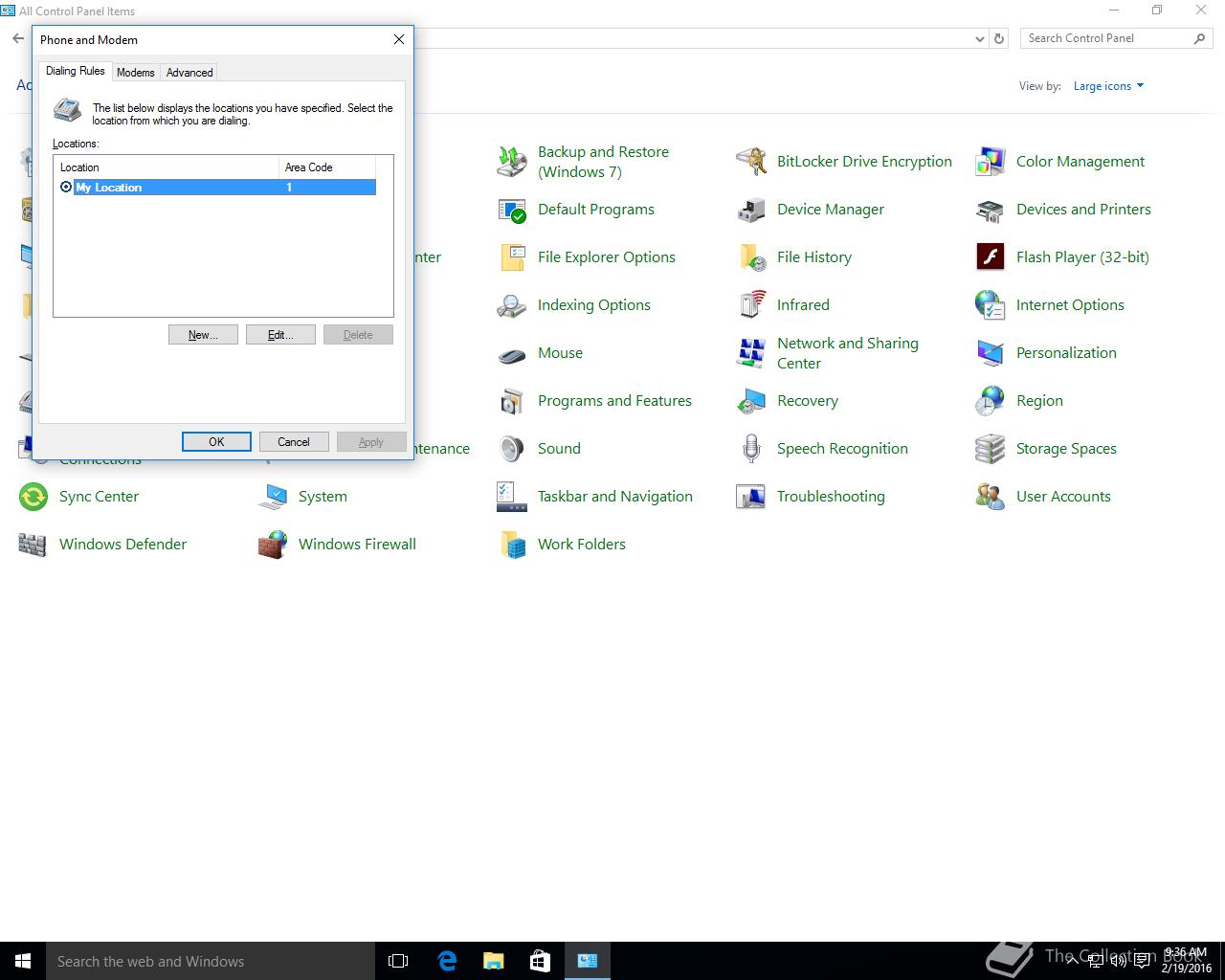This screenshot has width=1225, height=980.
Task: Refresh the Control Panel view
Action: pyautogui.click(x=999, y=38)
